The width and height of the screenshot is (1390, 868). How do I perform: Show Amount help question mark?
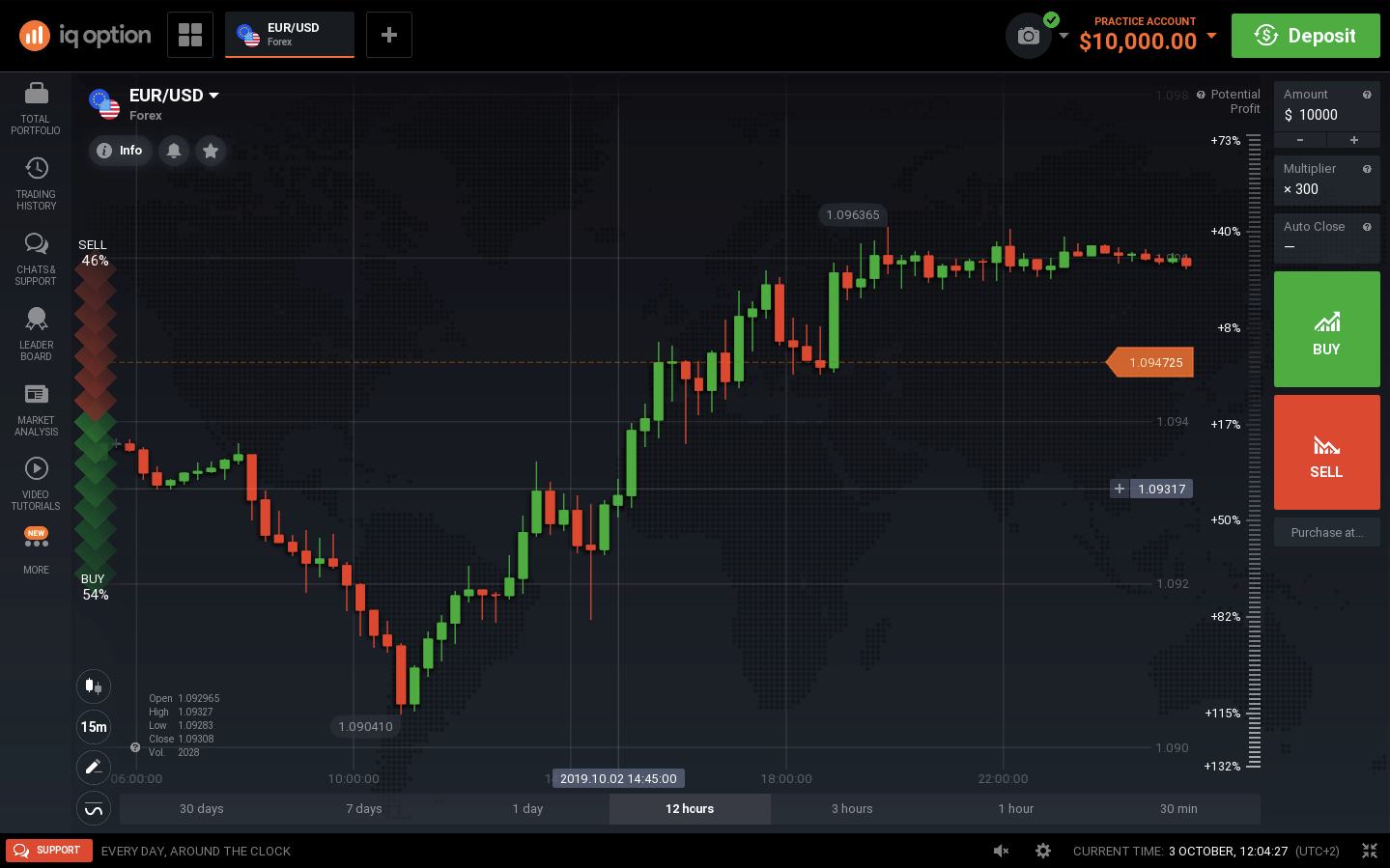click(1367, 95)
